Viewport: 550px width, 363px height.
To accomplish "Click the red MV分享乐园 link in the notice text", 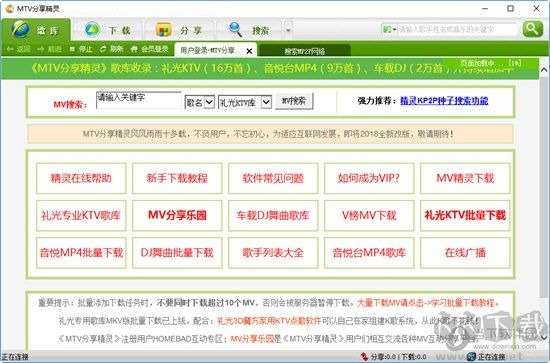I will pyautogui.click(x=252, y=339).
